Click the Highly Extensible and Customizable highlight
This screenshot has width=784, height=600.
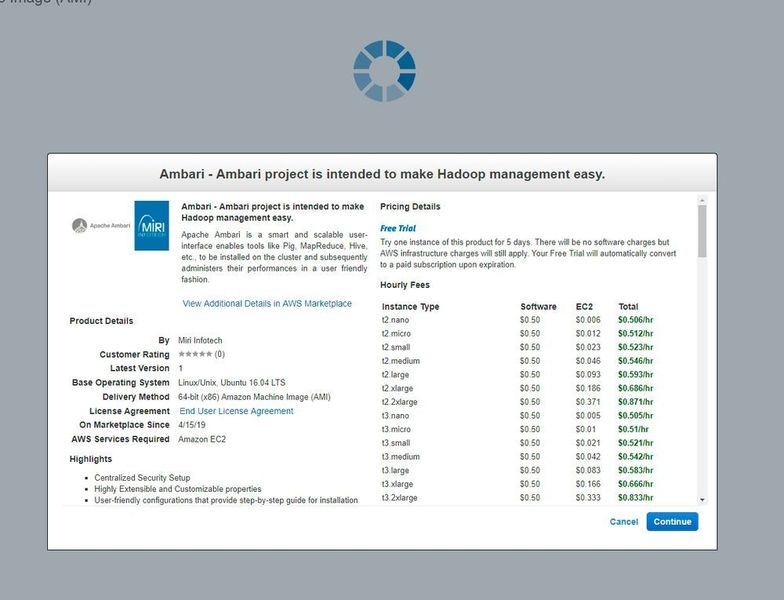(178, 489)
